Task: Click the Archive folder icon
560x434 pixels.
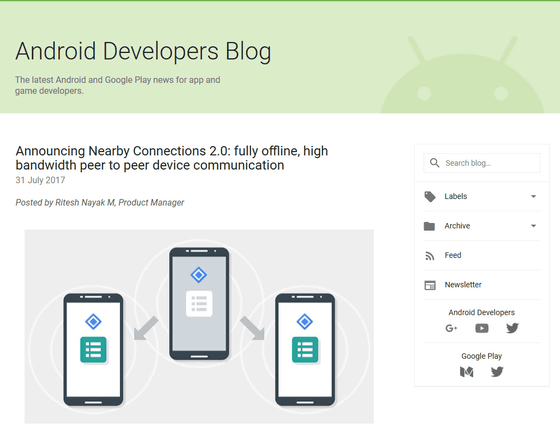Action: click(429, 226)
